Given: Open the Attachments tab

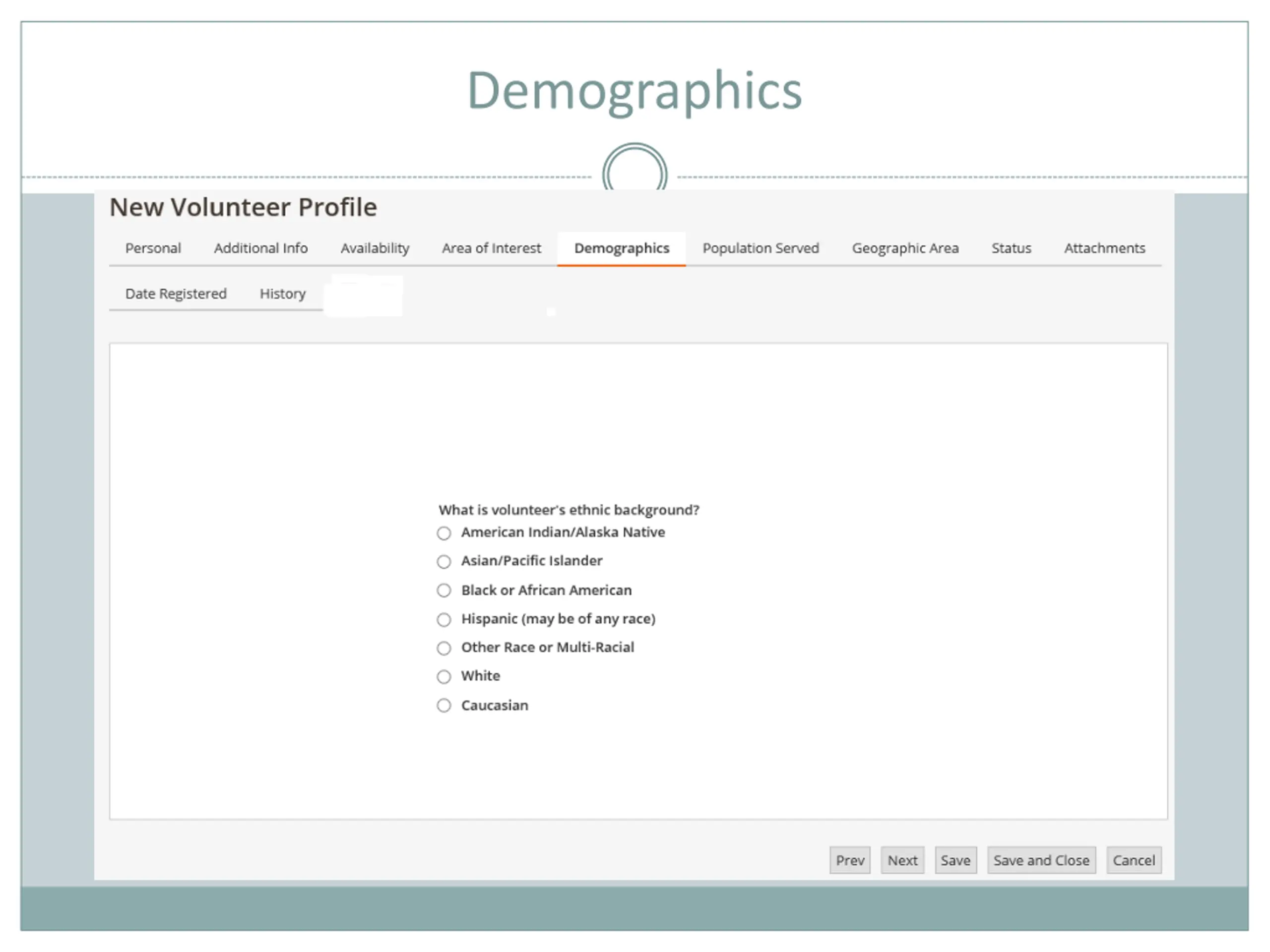Looking at the screenshot, I should (x=1105, y=248).
